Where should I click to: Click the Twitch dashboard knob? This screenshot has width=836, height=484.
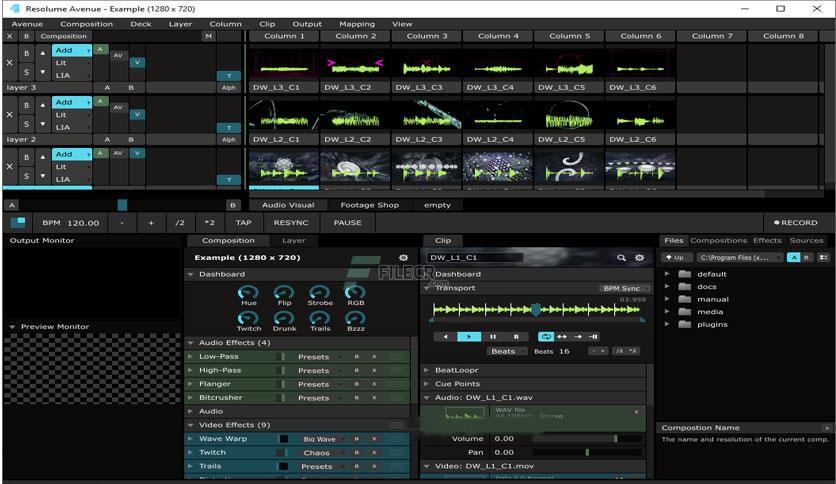coord(248,318)
